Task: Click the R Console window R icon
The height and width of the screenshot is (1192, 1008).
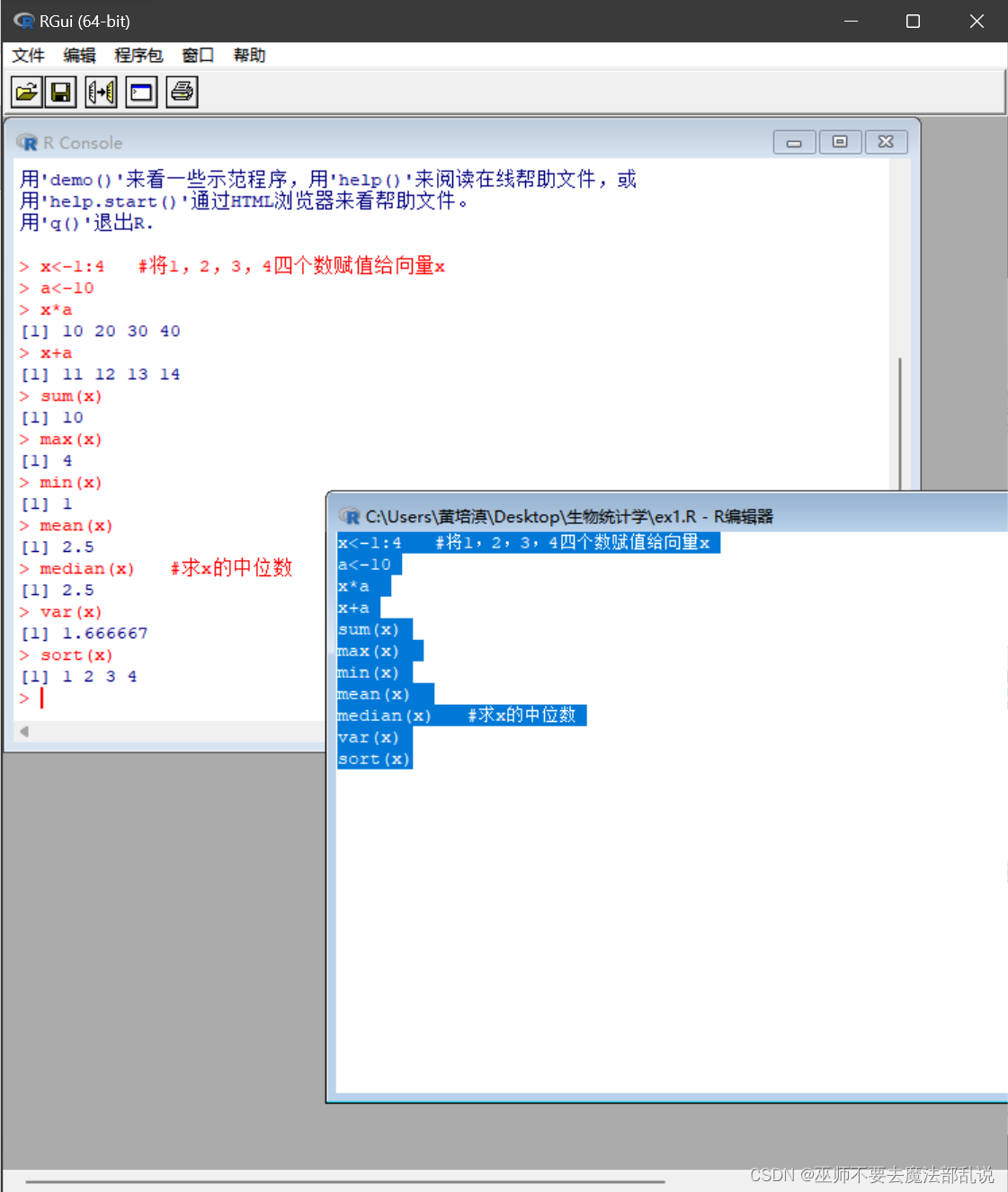Action: pyautogui.click(x=27, y=143)
